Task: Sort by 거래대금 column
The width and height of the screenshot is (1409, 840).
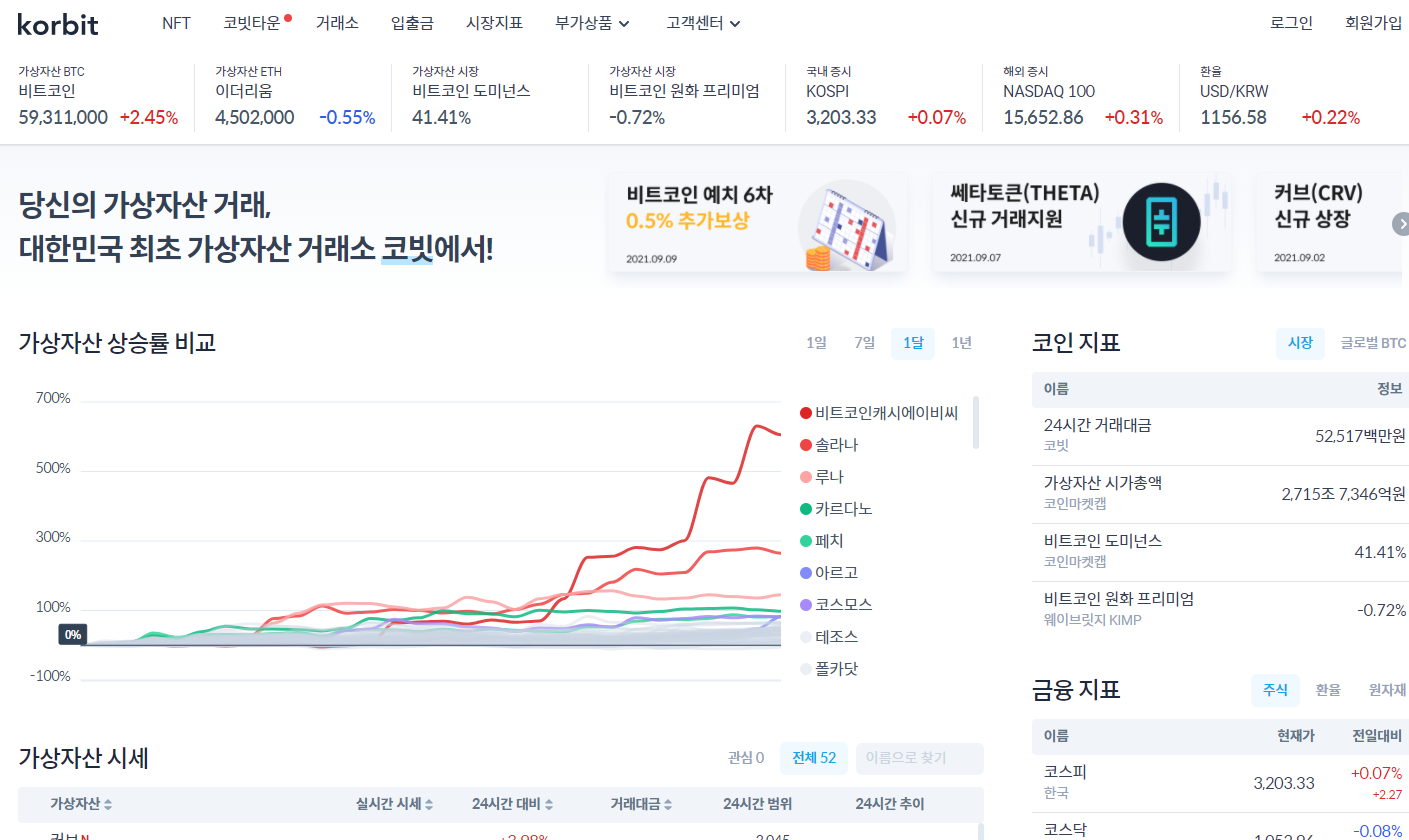Action: coord(641,804)
